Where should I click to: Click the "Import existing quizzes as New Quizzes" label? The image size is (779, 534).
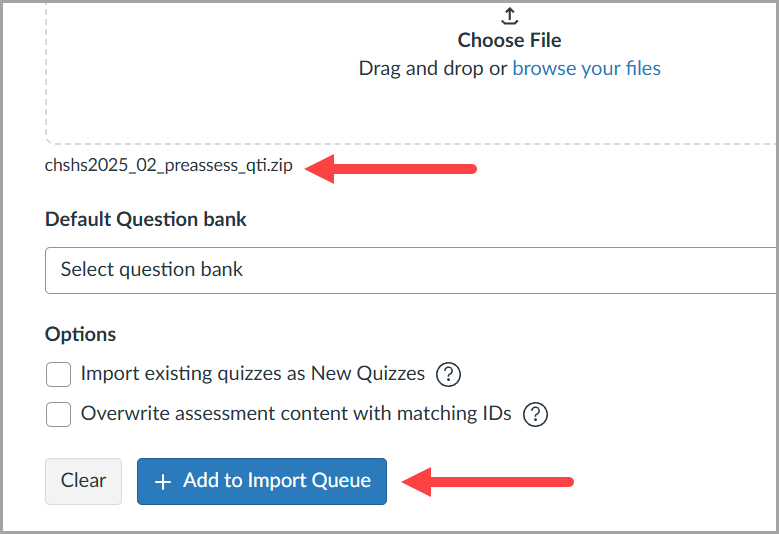(253, 374)
